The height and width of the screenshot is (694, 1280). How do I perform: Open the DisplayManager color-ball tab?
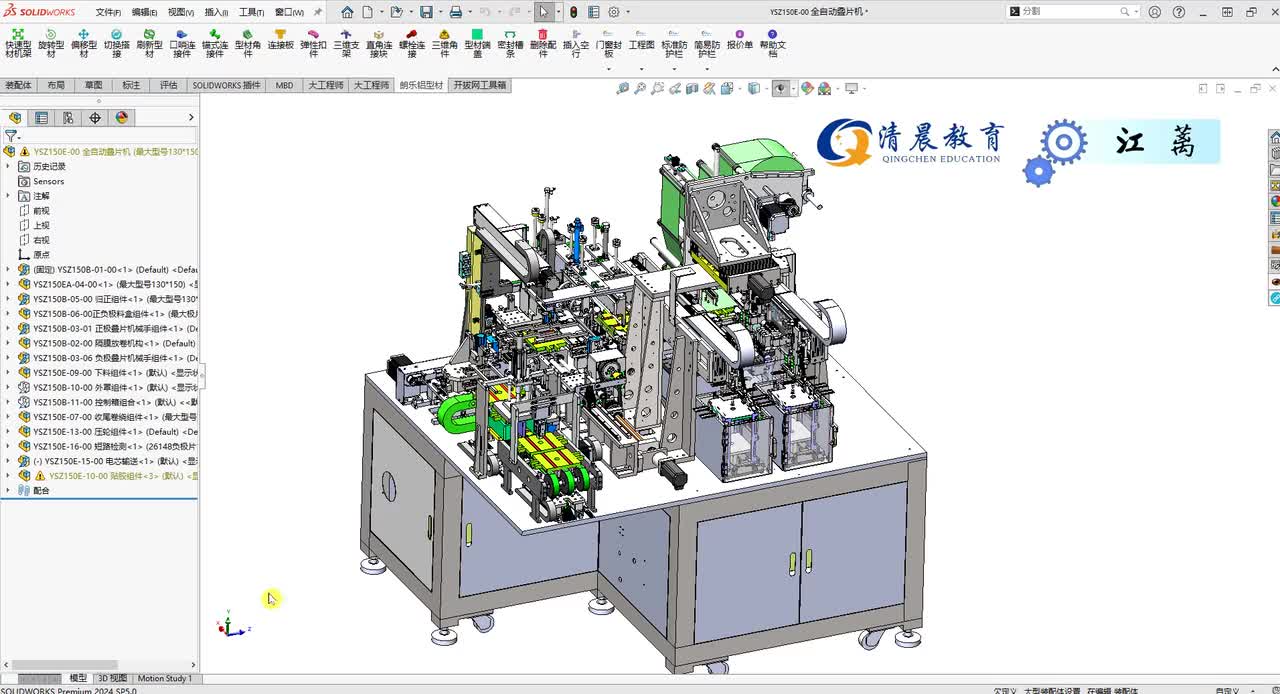point(122,117)
